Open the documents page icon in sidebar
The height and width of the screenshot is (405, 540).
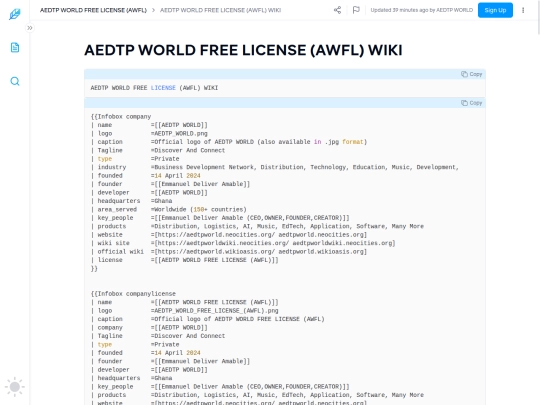pyautogui.click(x=15, y=47)
